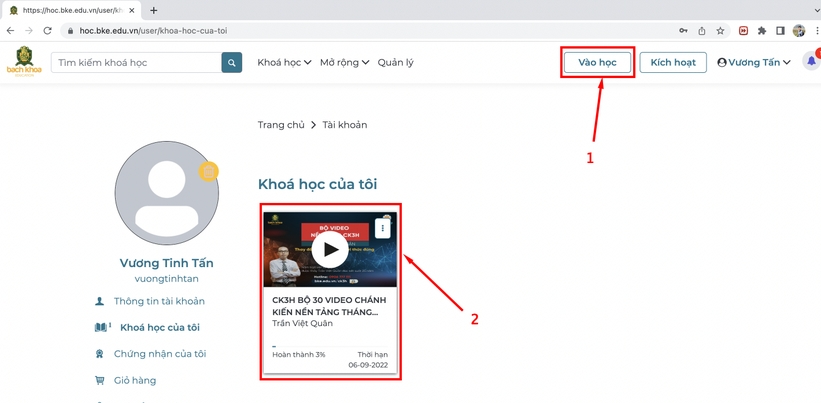Select Thông tin tài khoản in sidebar
This screenshot has width=821, height=403.
(x=159, y=301)
